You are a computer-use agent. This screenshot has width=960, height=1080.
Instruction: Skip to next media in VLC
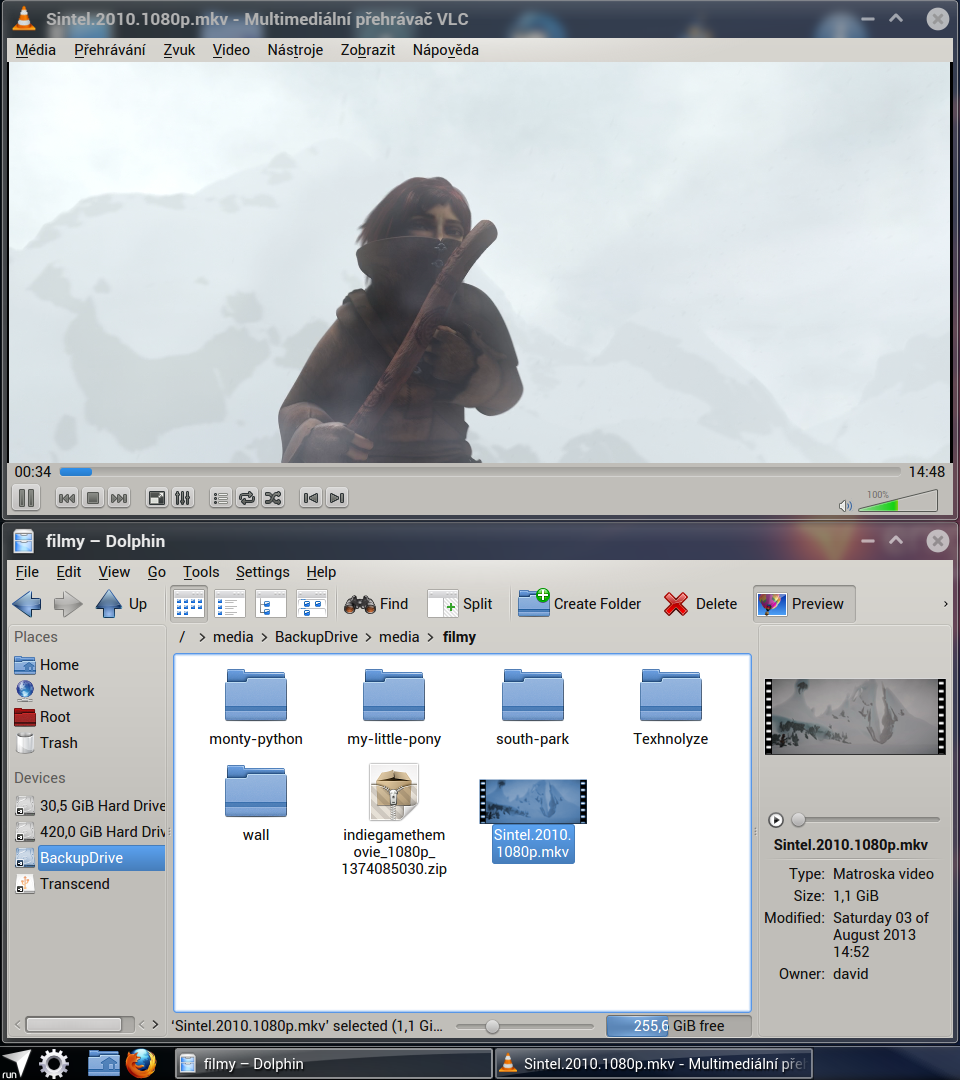click(x=119, y=498)
